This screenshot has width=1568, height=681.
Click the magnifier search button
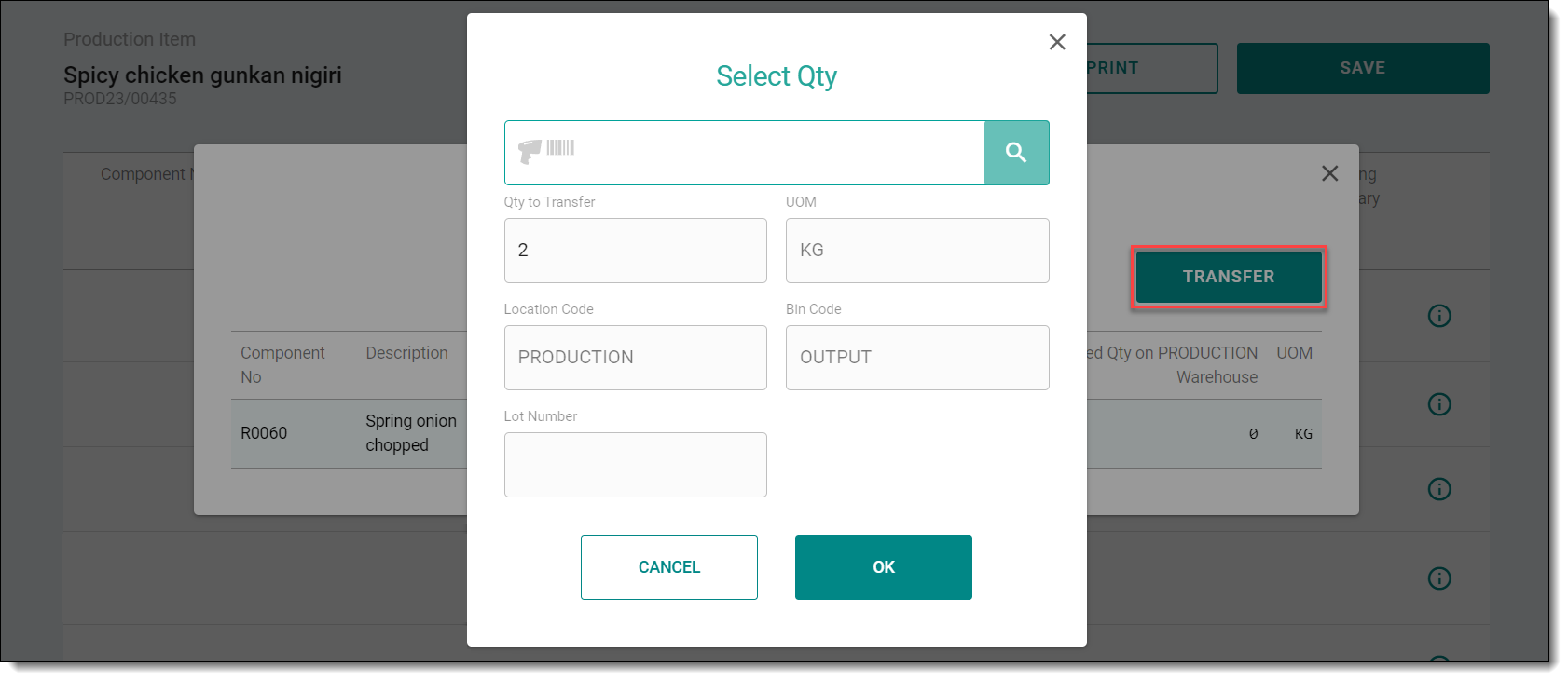tap(1016, 153)
